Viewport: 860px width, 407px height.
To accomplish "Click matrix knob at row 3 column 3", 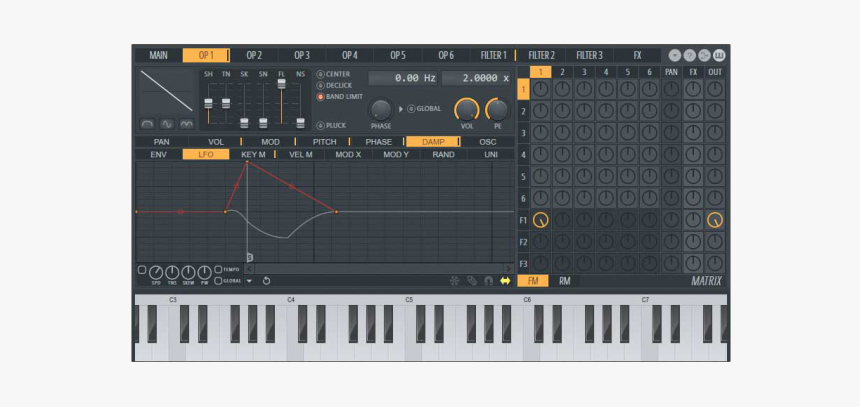I will coord(584,133).
